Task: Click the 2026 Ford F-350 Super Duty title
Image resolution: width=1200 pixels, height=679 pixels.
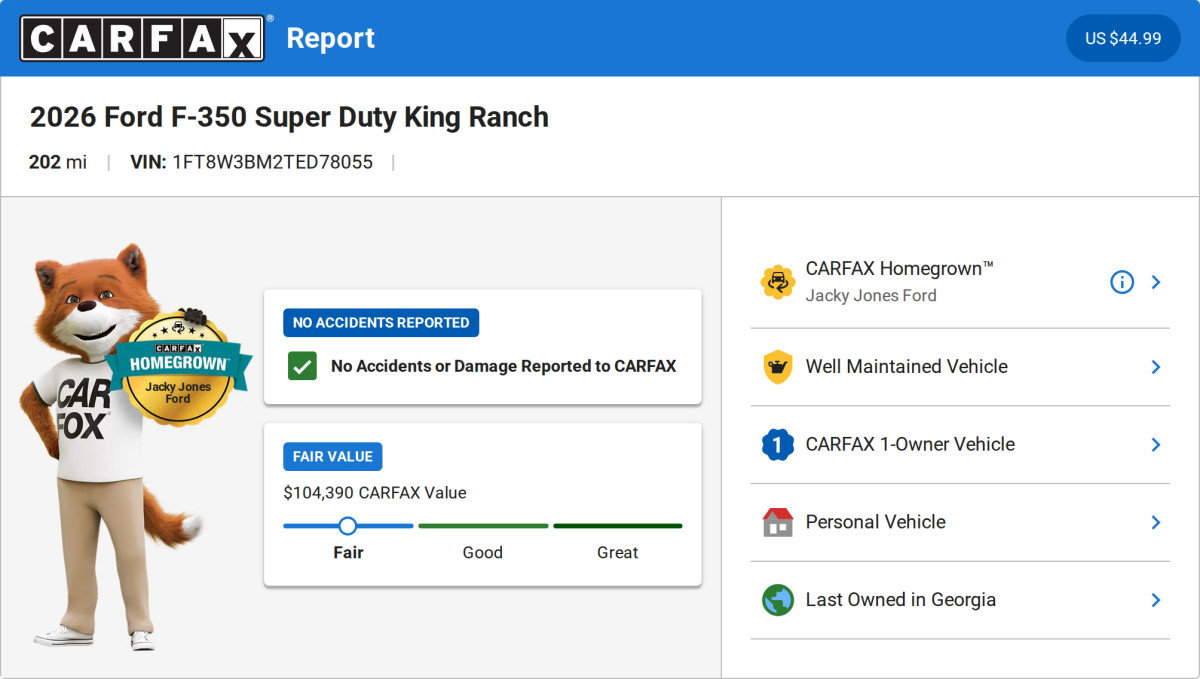Action: coord(289,117)
